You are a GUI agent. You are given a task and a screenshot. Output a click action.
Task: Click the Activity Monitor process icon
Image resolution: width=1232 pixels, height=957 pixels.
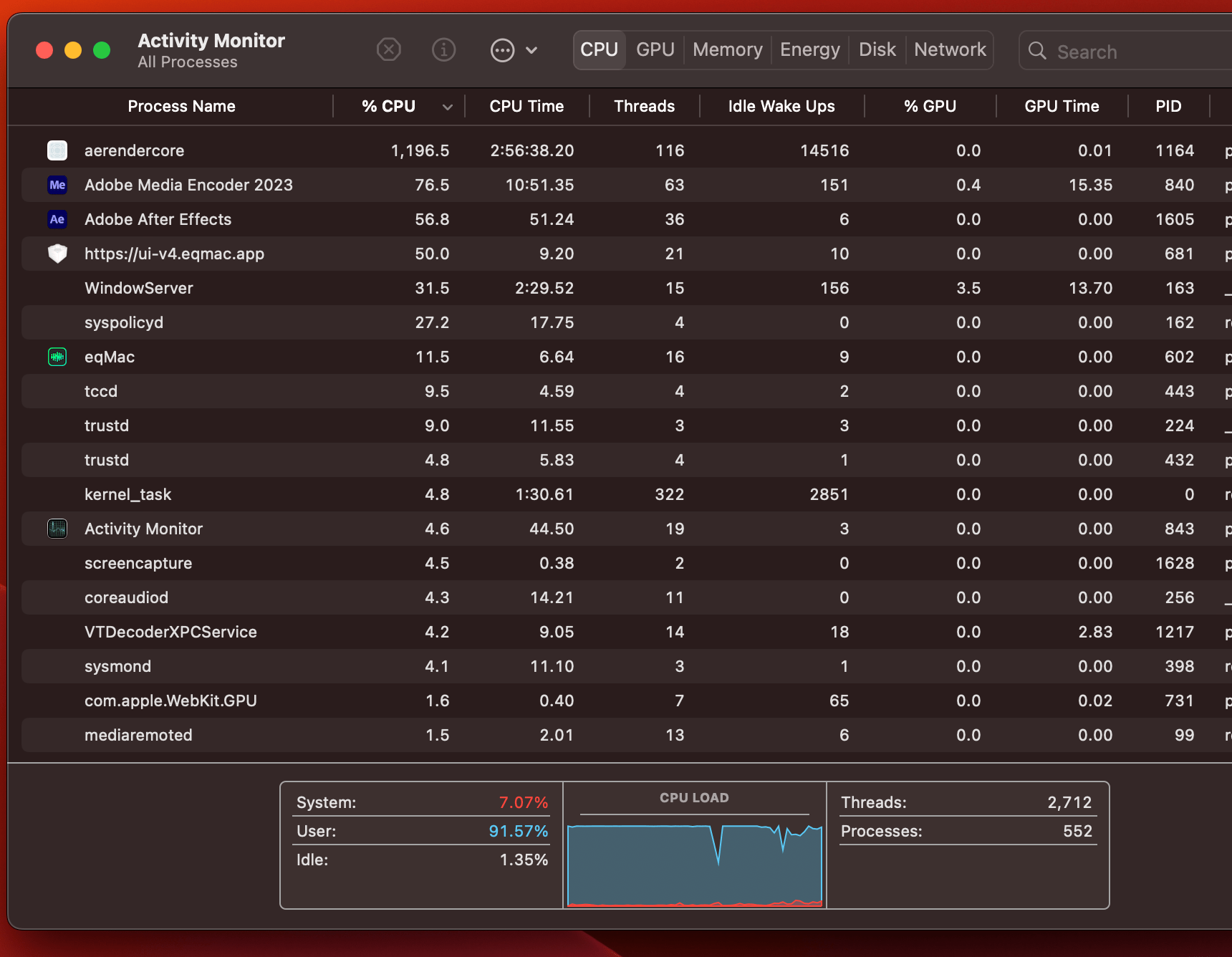point(57,529)
